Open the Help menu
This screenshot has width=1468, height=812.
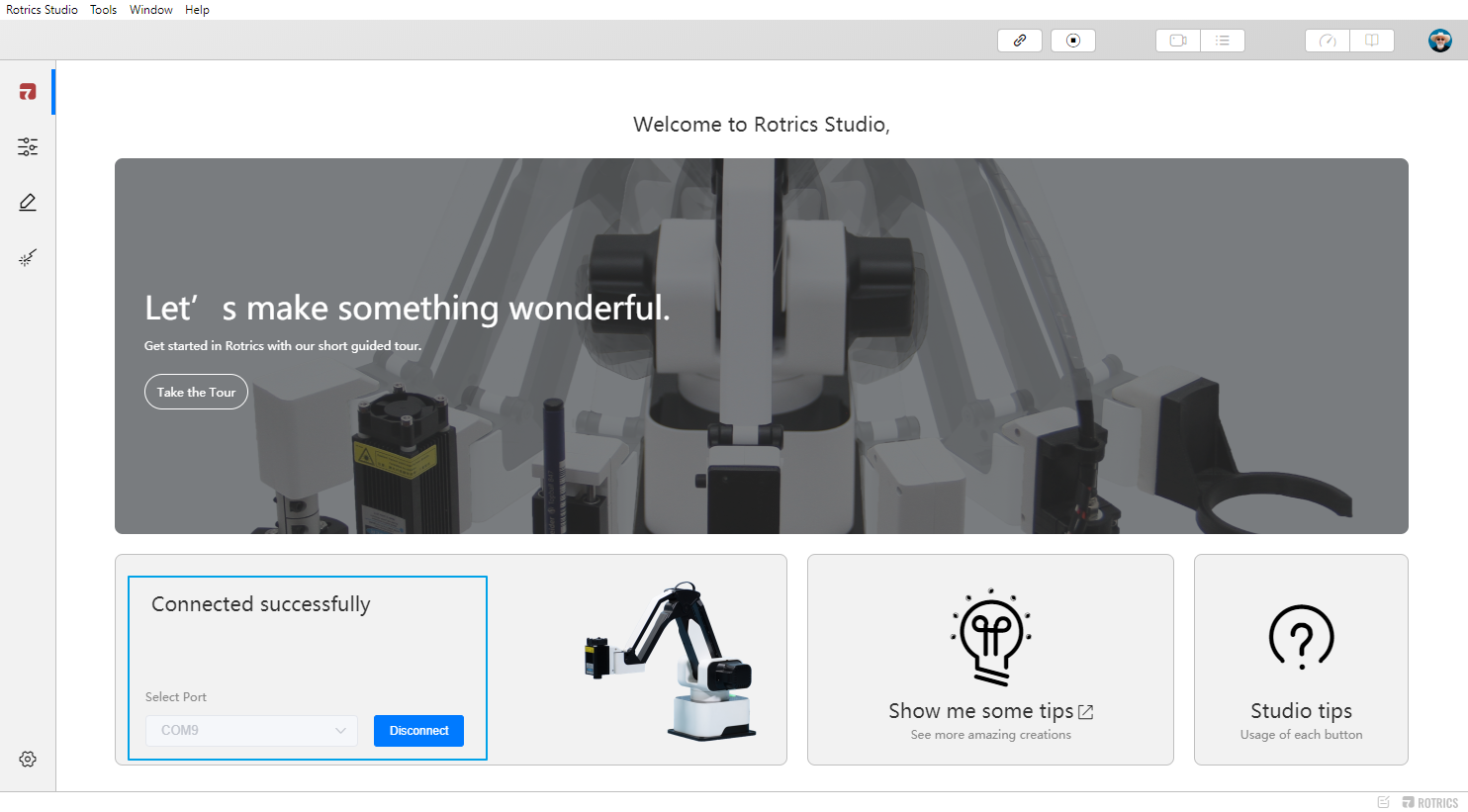tap(197, 10)
